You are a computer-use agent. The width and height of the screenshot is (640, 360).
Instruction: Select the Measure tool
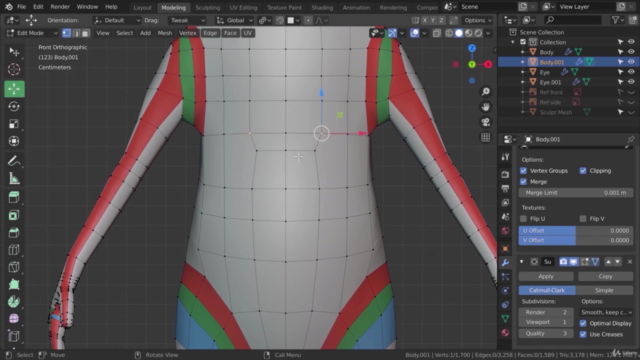[x=14, y=179]
